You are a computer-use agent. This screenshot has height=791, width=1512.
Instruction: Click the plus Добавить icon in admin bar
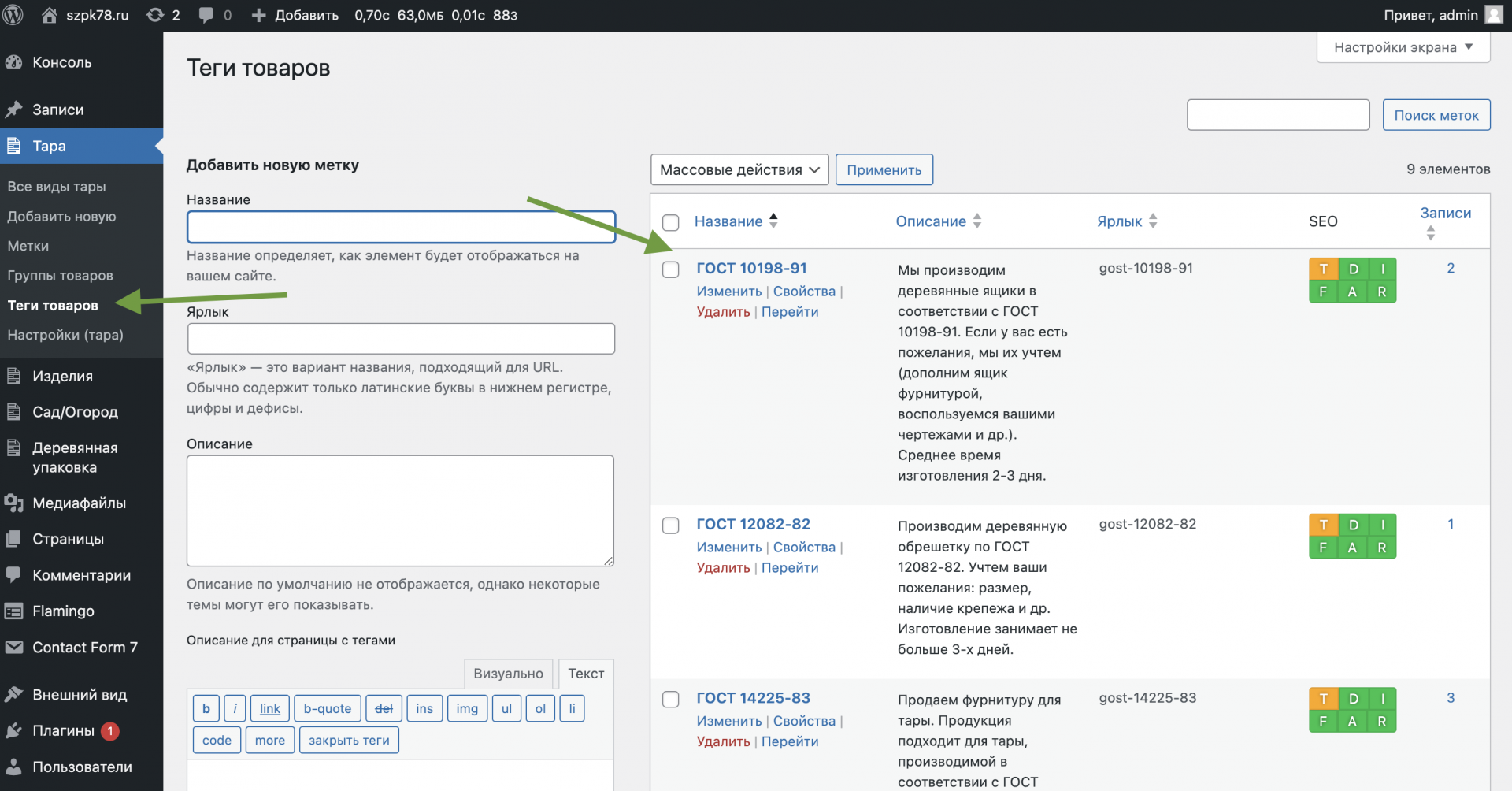tap(258, 15)
